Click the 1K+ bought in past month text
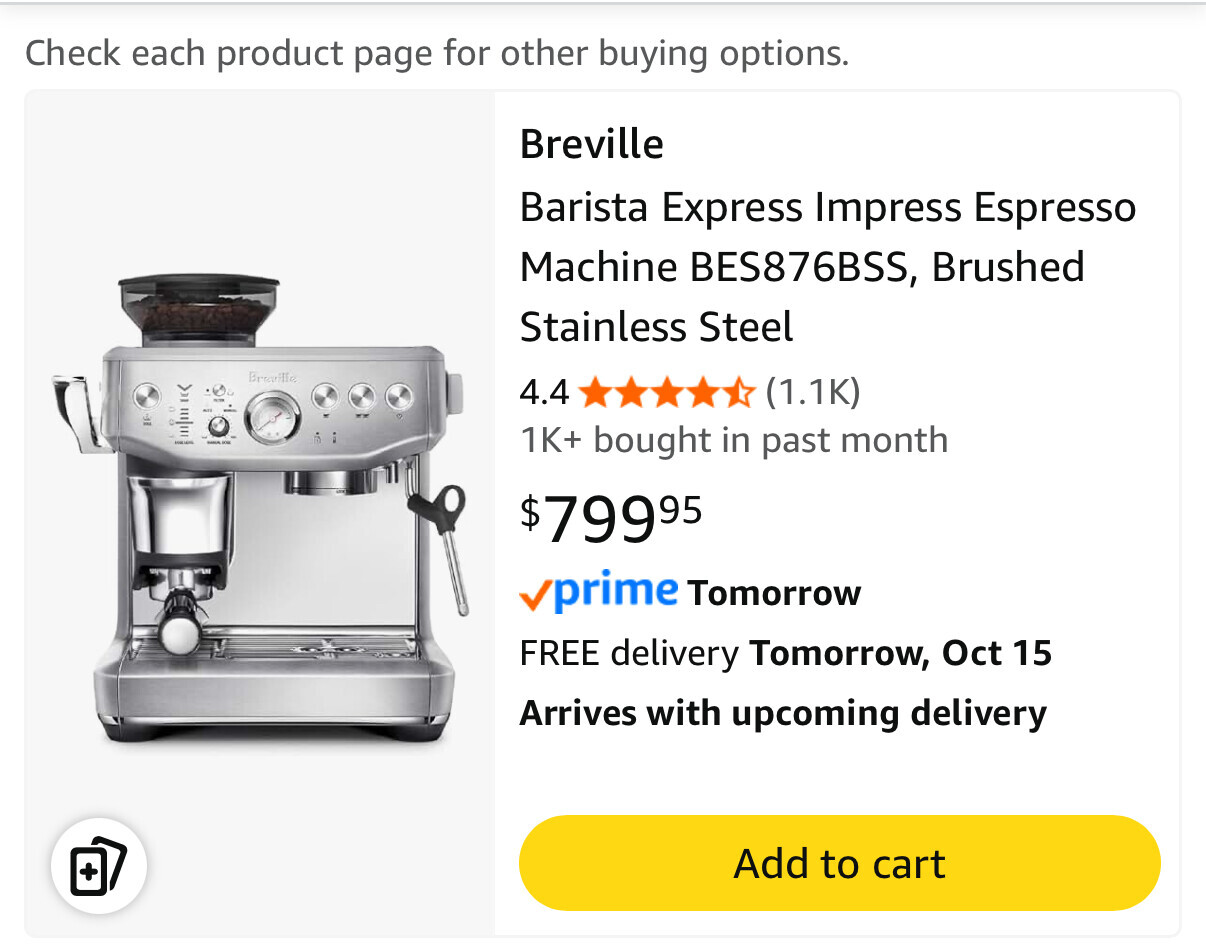The image size is (1206, 945). tap(733, 440)
